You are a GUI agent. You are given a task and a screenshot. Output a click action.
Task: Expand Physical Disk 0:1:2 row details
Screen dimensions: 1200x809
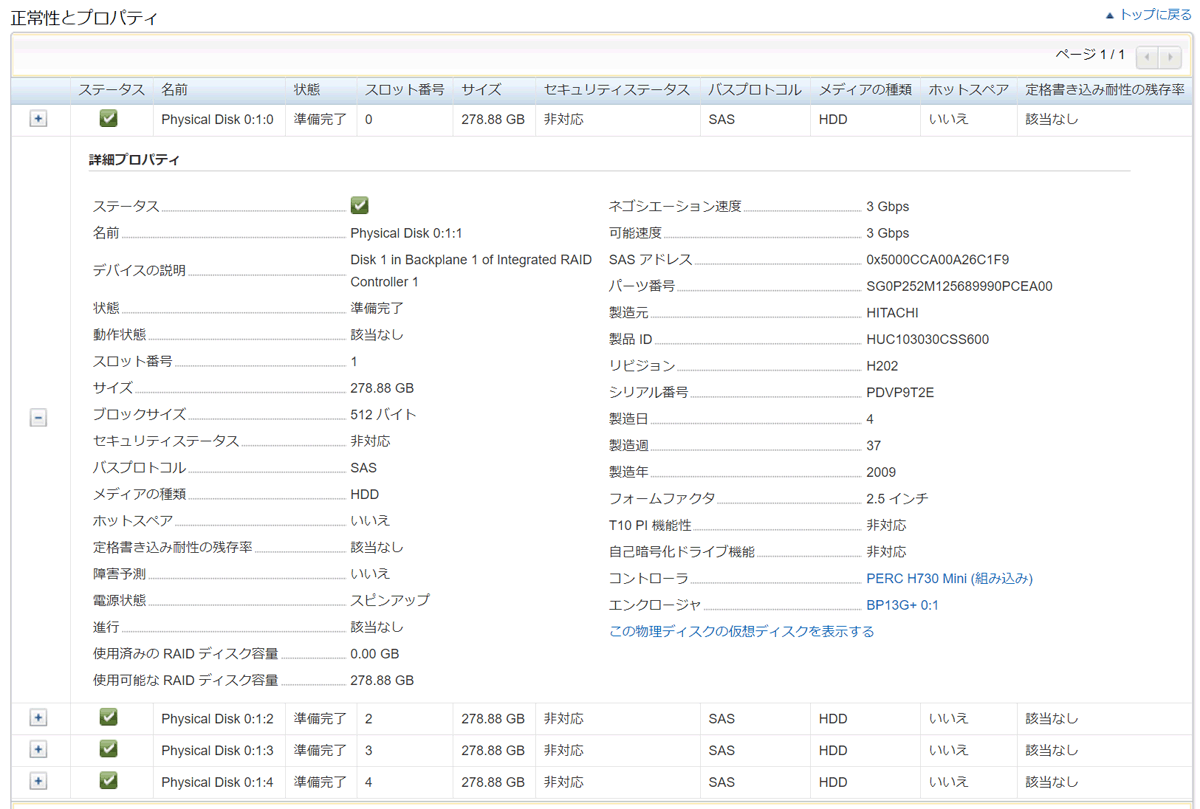38,718
